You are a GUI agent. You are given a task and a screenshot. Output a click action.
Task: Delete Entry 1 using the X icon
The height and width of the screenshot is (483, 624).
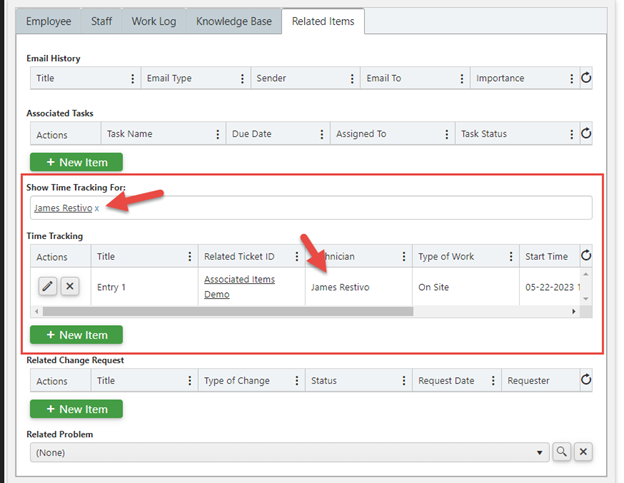click(x=70, y=287)
